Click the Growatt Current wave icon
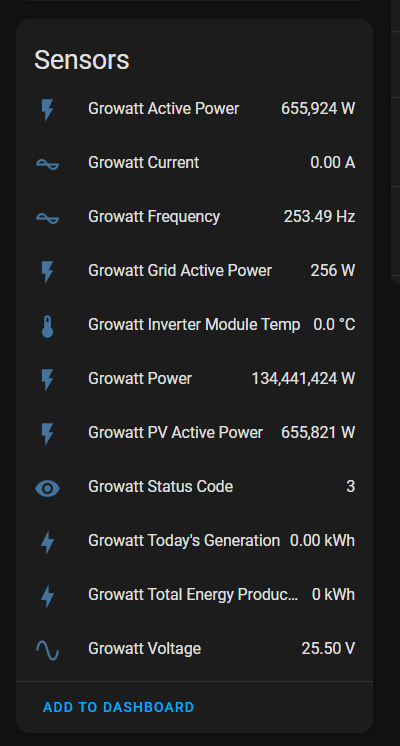Screen dimensions: 400x746 (48, 164)
